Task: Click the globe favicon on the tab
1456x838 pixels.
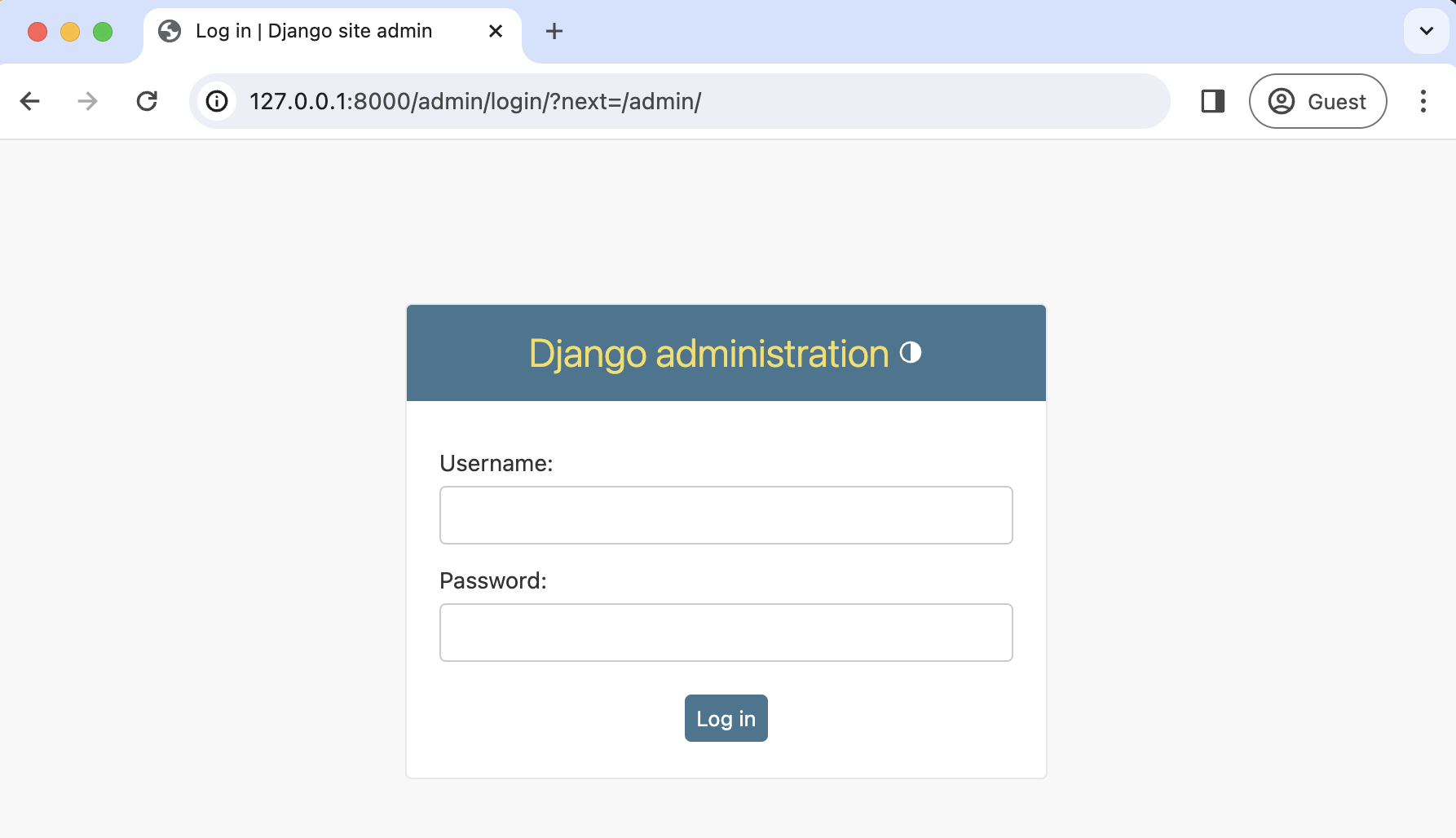Action: 170,31
